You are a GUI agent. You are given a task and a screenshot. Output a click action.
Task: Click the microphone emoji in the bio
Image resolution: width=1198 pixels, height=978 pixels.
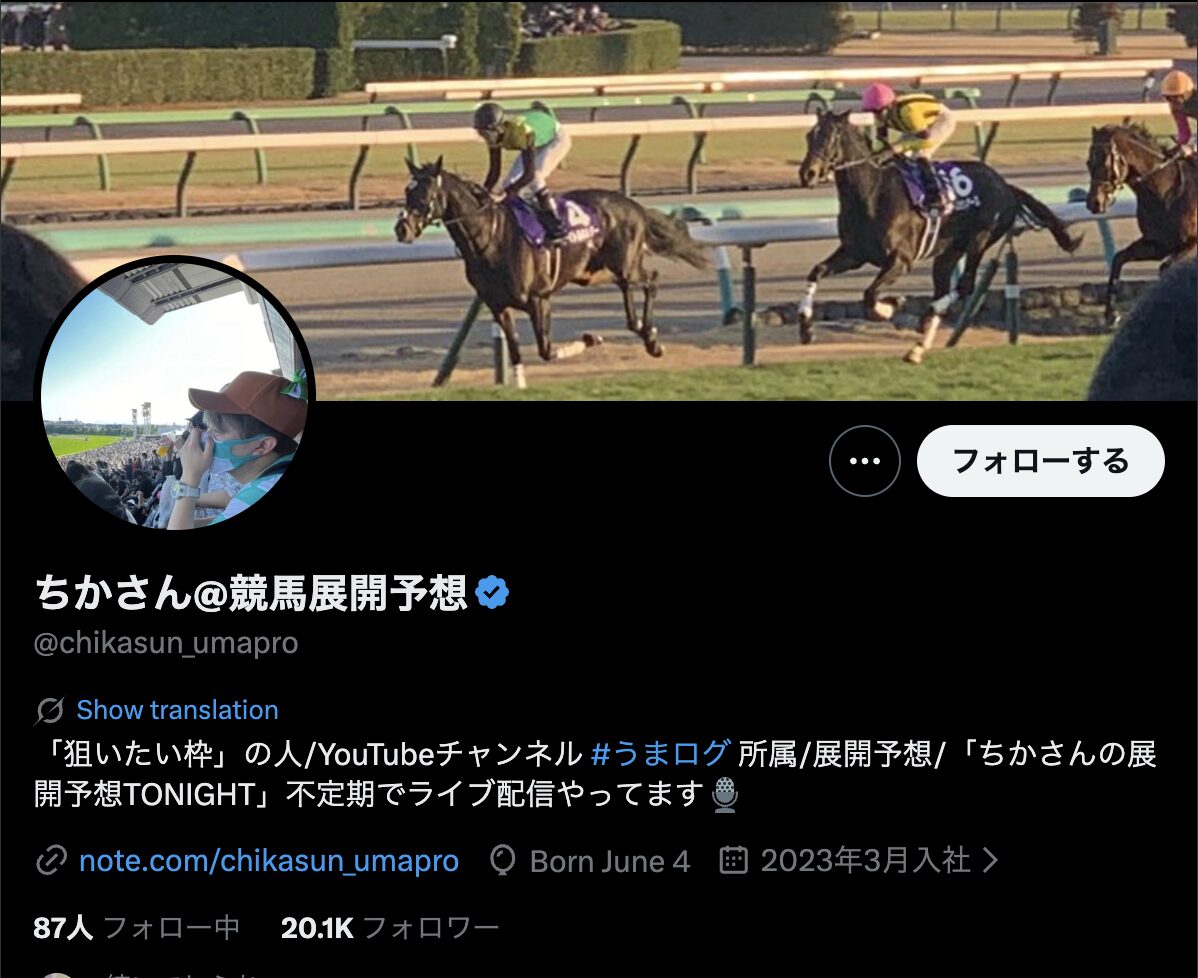click(724, 794)
